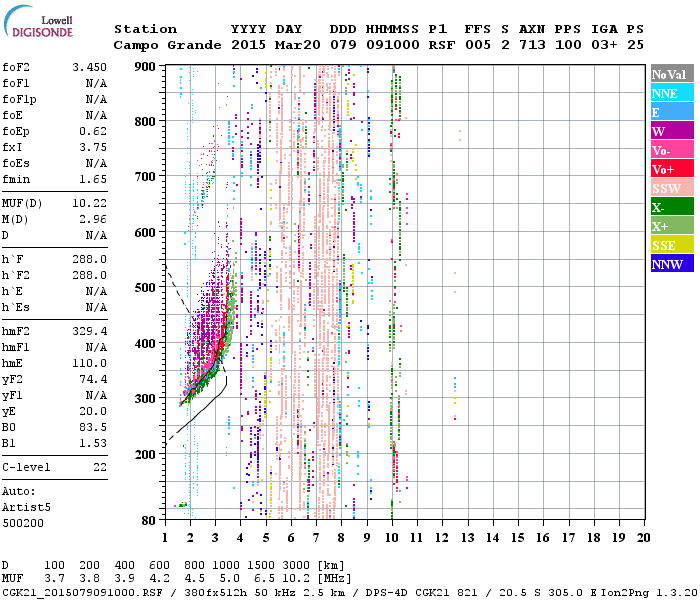Viewport: 700px width, 600px height.
Task: Click the B1 value 1.53
Action: [x=93, y=444]
